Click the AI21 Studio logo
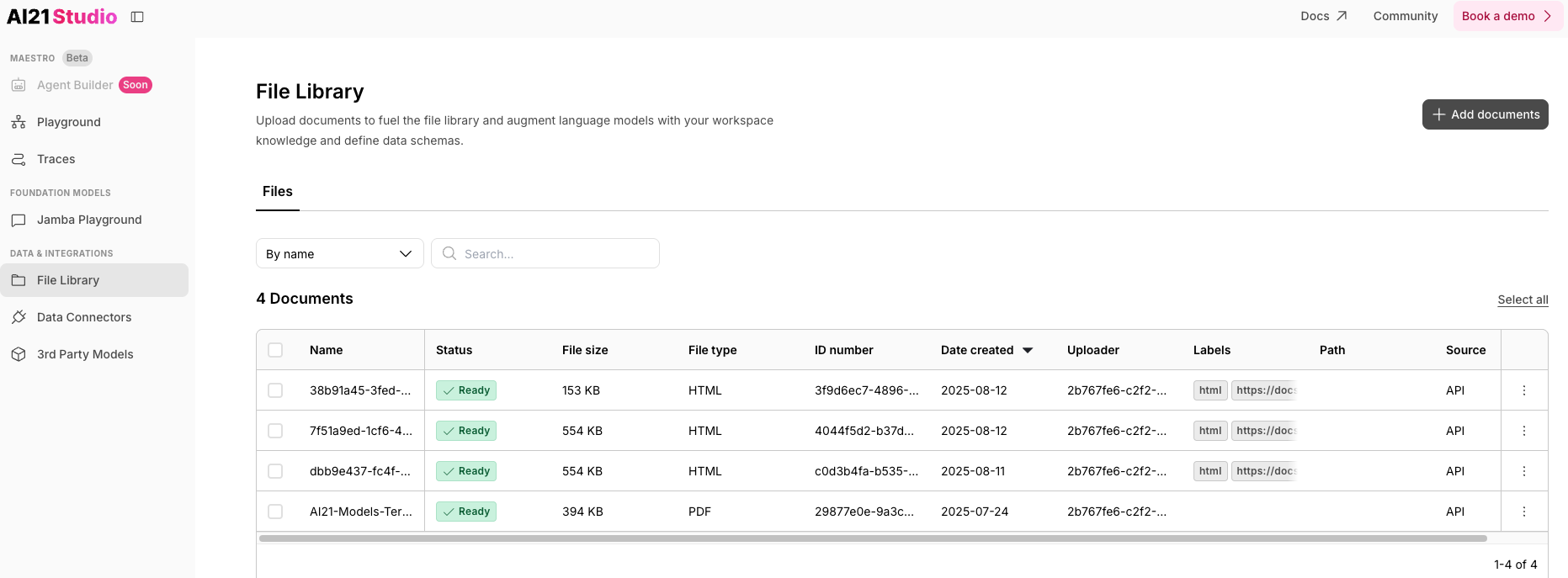This screenshot has height=578, width=1568. [x=62, y=17]
